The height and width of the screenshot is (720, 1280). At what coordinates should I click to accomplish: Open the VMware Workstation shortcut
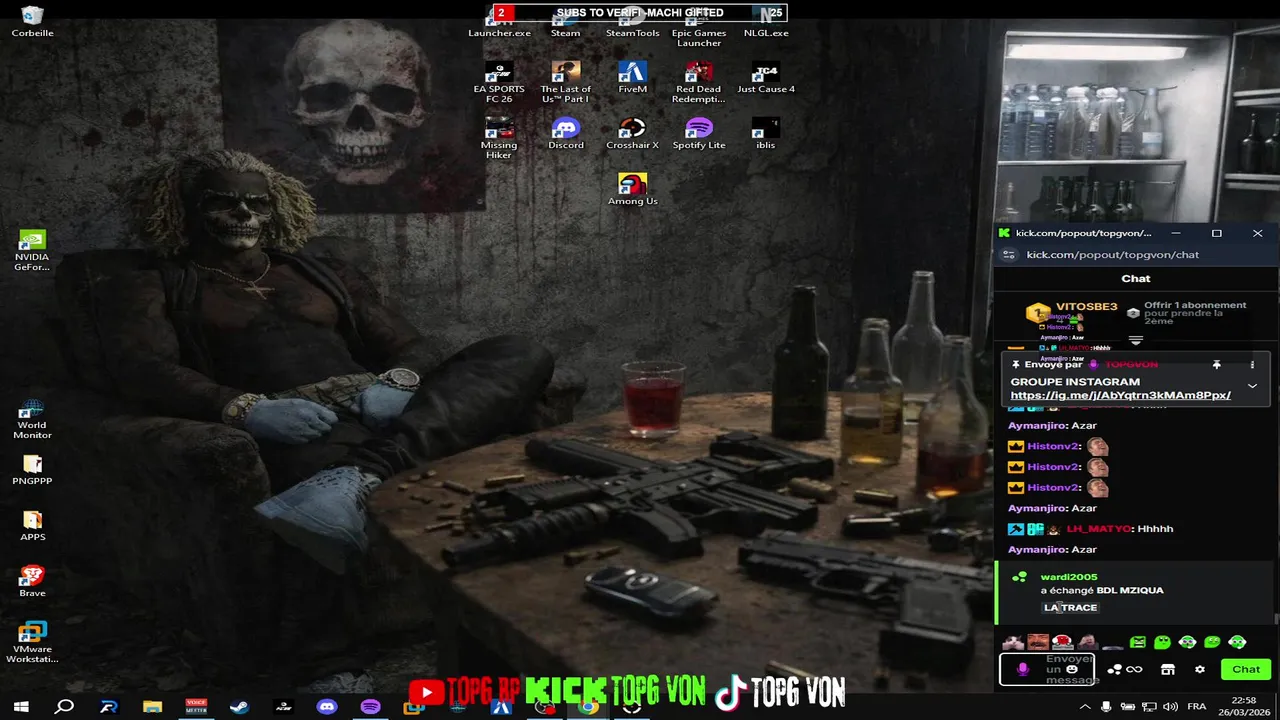[x=32, y=643]
